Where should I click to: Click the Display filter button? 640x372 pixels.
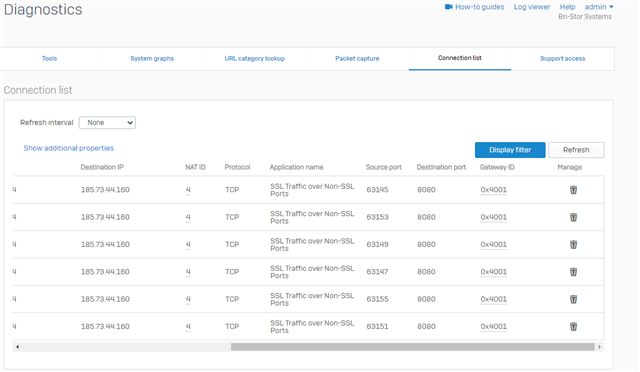point(510,150)
